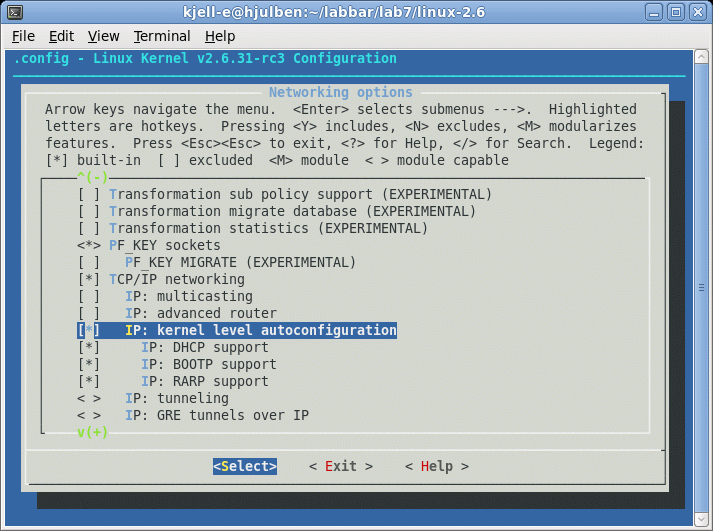Maximize the terminal window

pyautogui.click(x=676, y=12)
